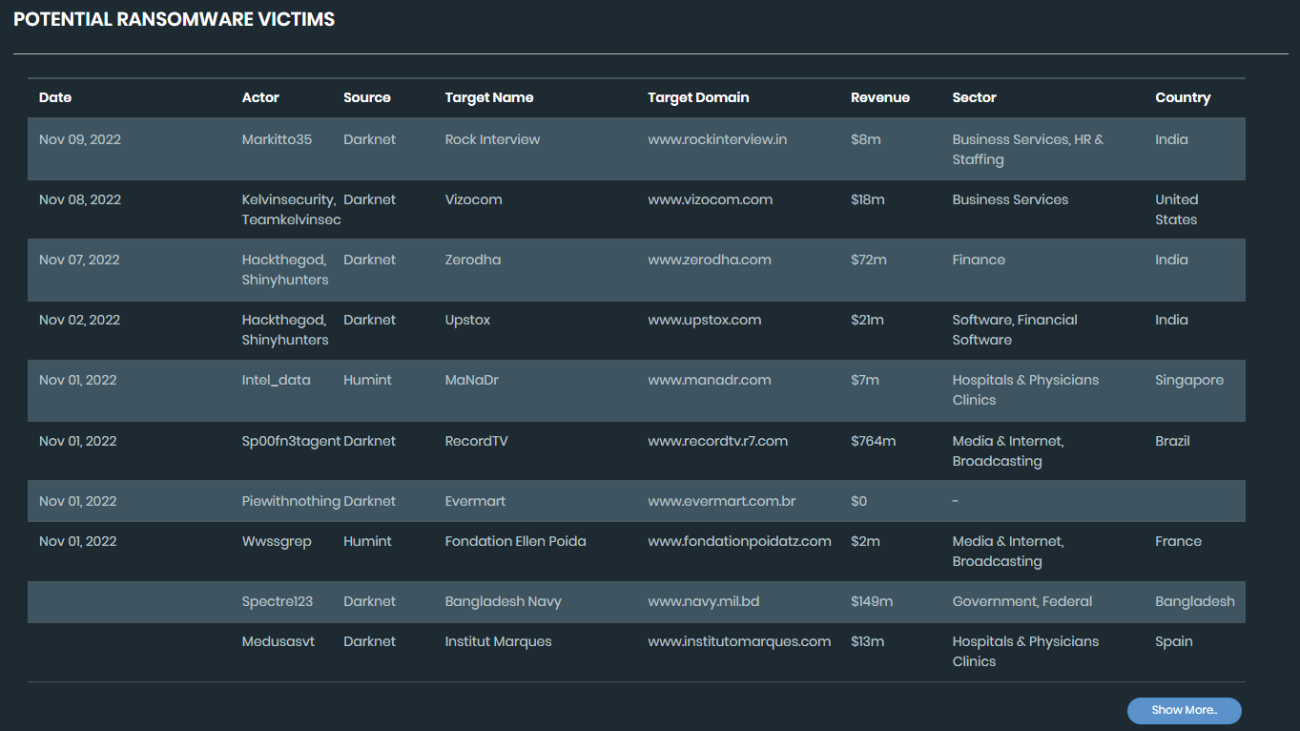Viewport: 1300px width, 731px height.
Task: Sort by the Date column header
Action: 55,98
